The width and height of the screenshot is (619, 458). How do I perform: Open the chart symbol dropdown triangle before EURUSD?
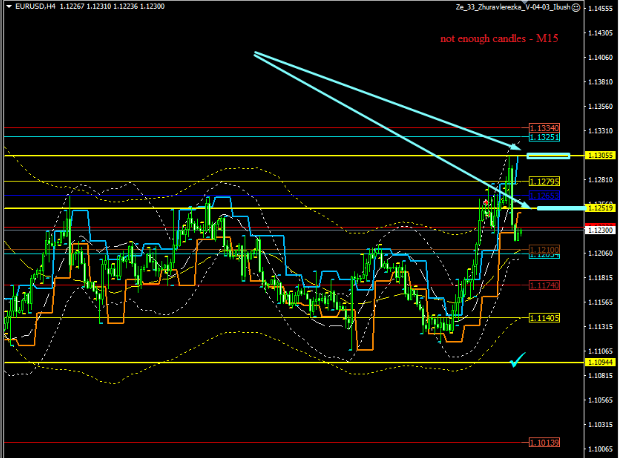pos(6,8)
